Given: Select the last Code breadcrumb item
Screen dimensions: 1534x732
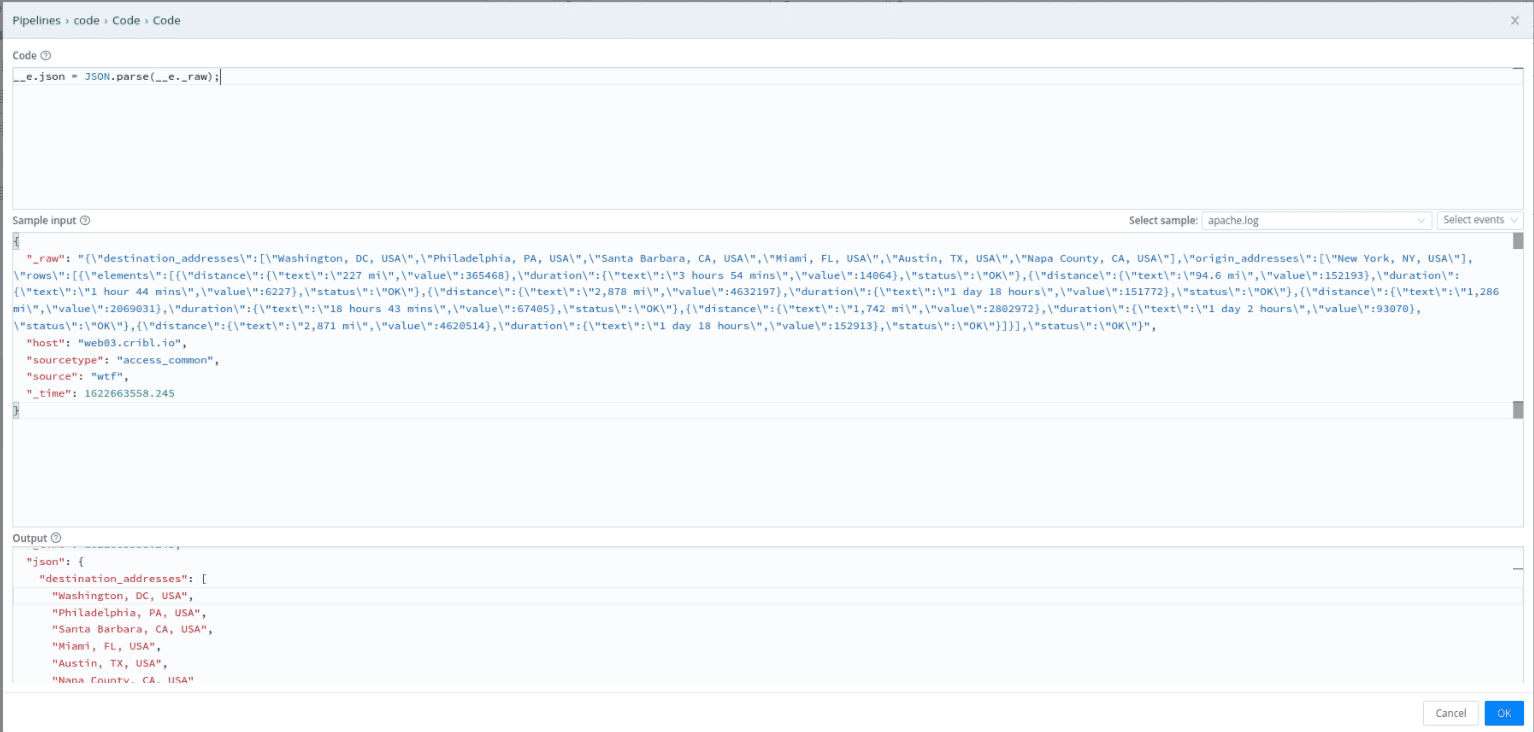Looking at the screenshot, I should [167, 20].
